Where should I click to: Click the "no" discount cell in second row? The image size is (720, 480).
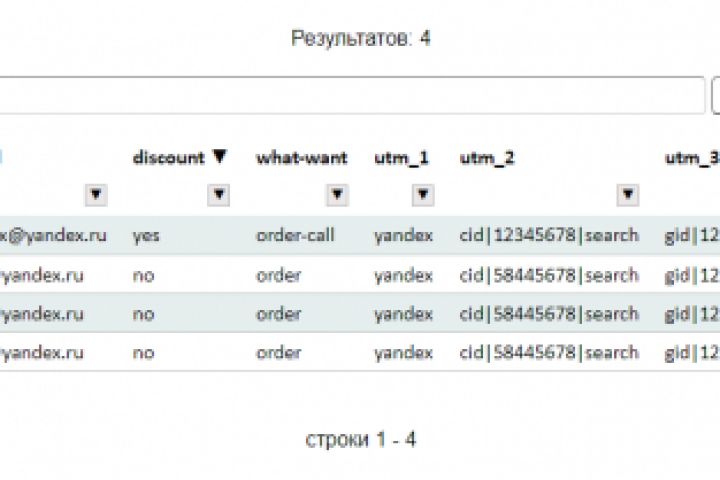click(x=143, y=275)
